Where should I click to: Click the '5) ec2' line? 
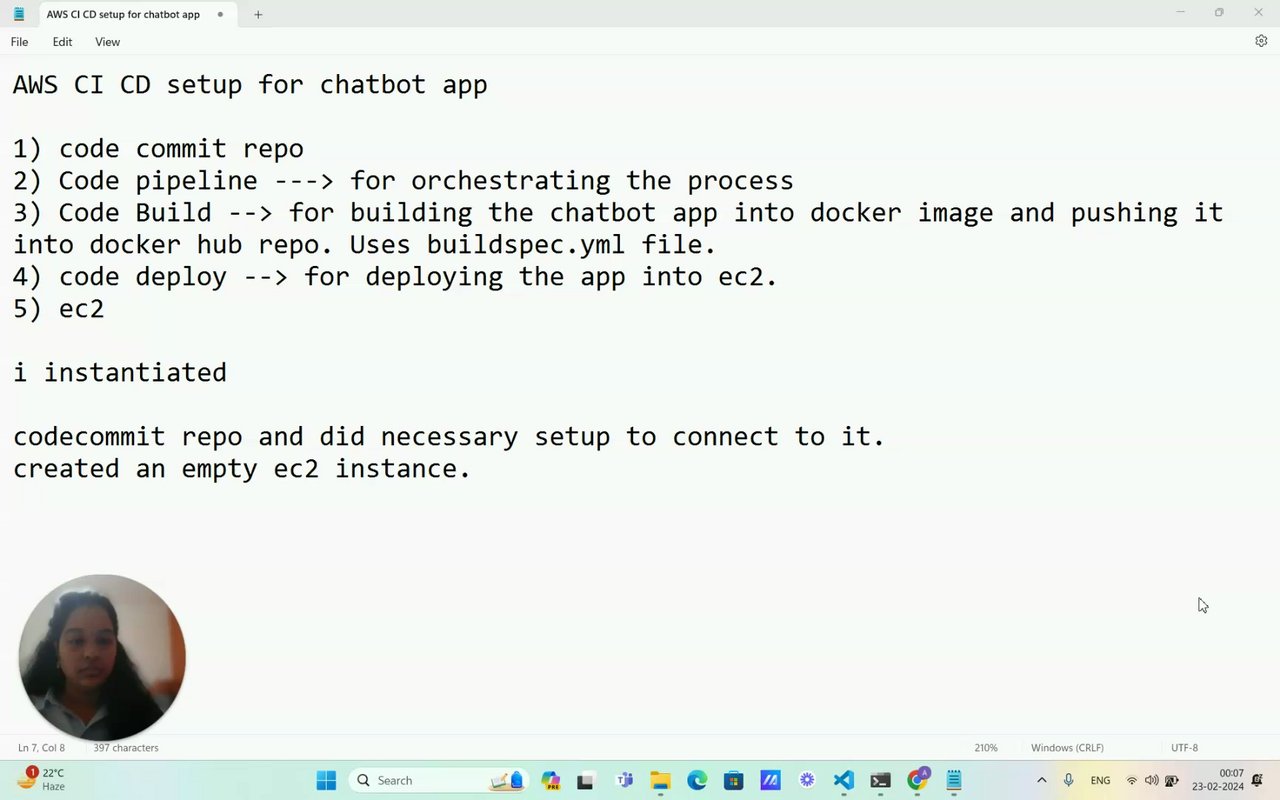click(58, 309)
